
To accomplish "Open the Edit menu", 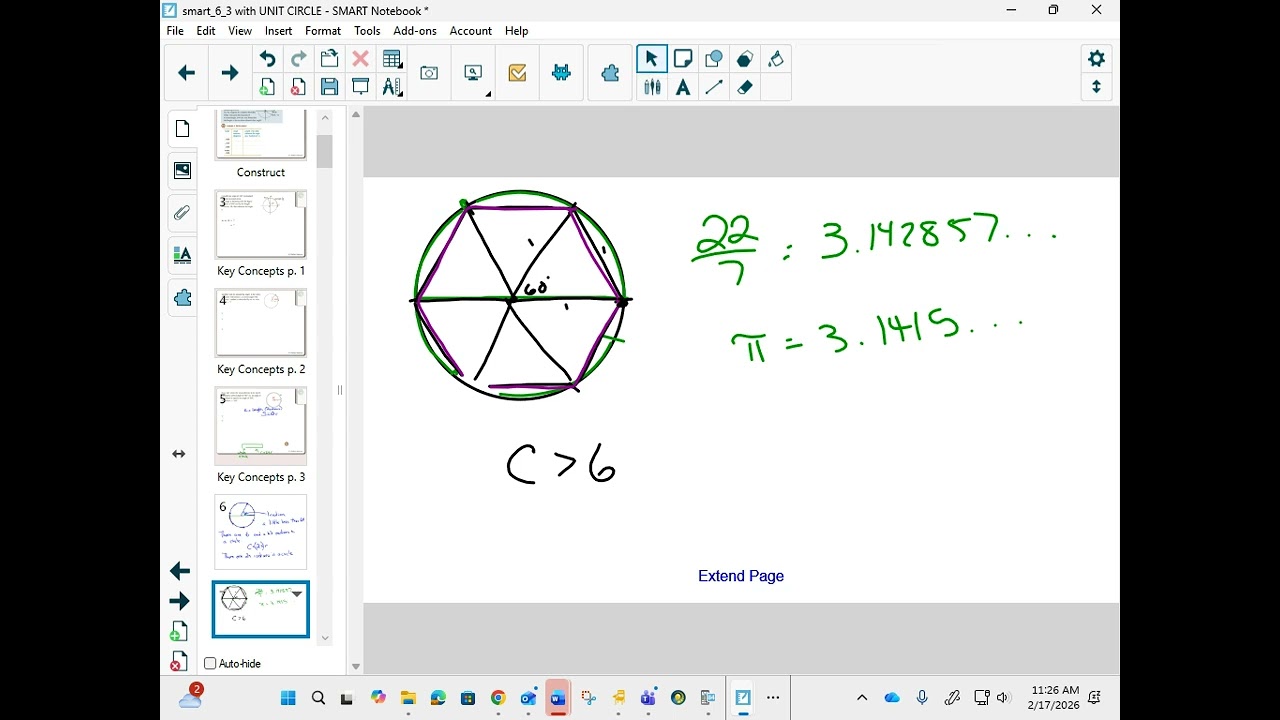I will tap(206, 31).
